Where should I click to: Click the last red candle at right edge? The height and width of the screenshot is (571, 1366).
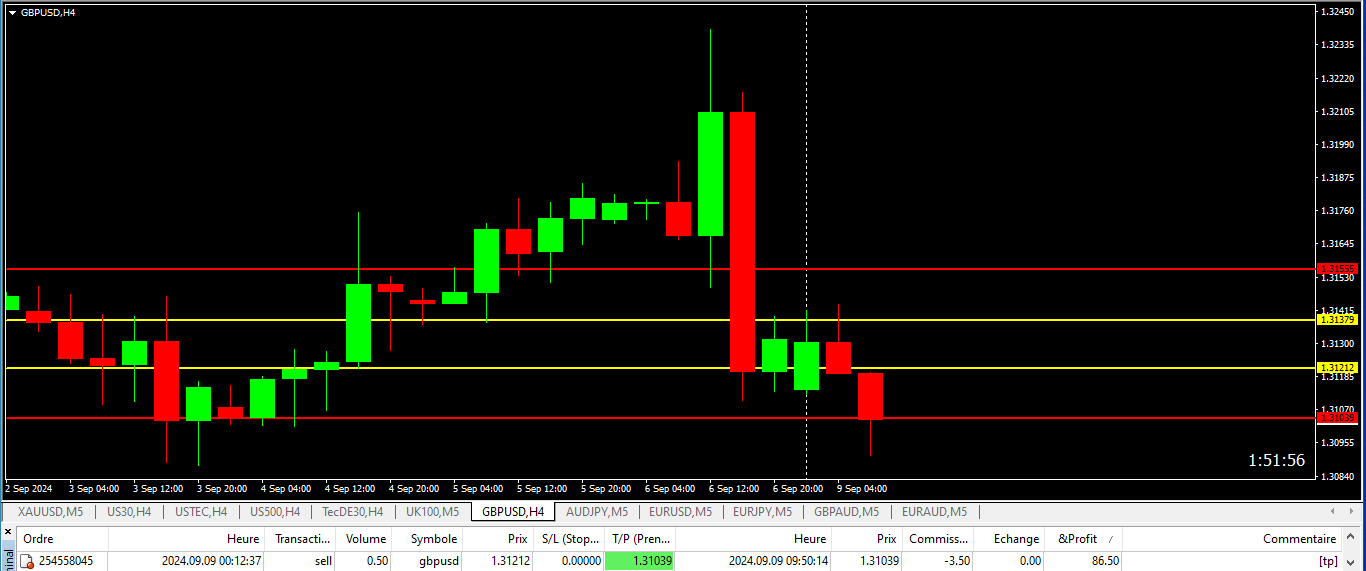pos(870,396)
